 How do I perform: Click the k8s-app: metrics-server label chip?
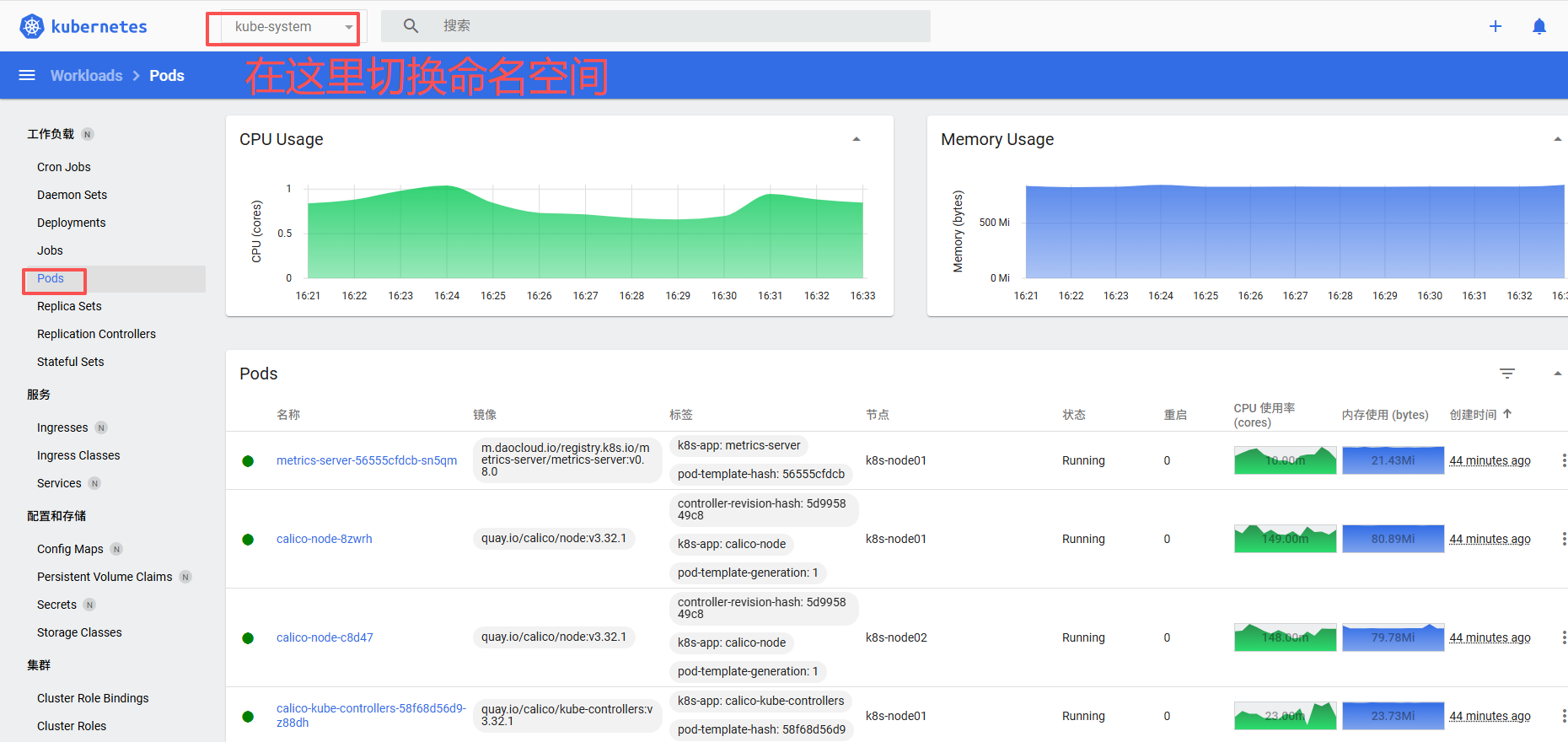[x=739, y=445]
